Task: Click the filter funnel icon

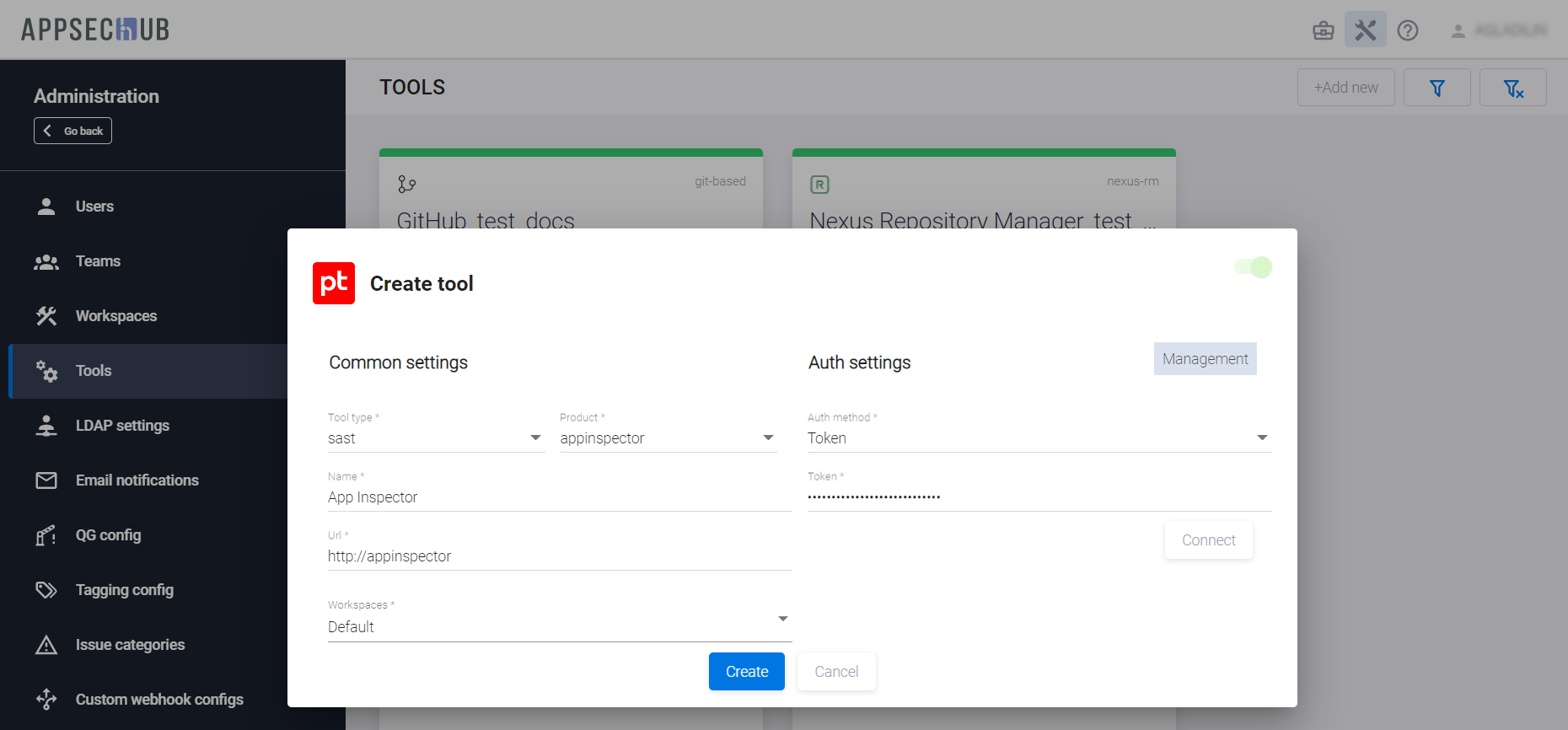Action: pos(1436,88)
